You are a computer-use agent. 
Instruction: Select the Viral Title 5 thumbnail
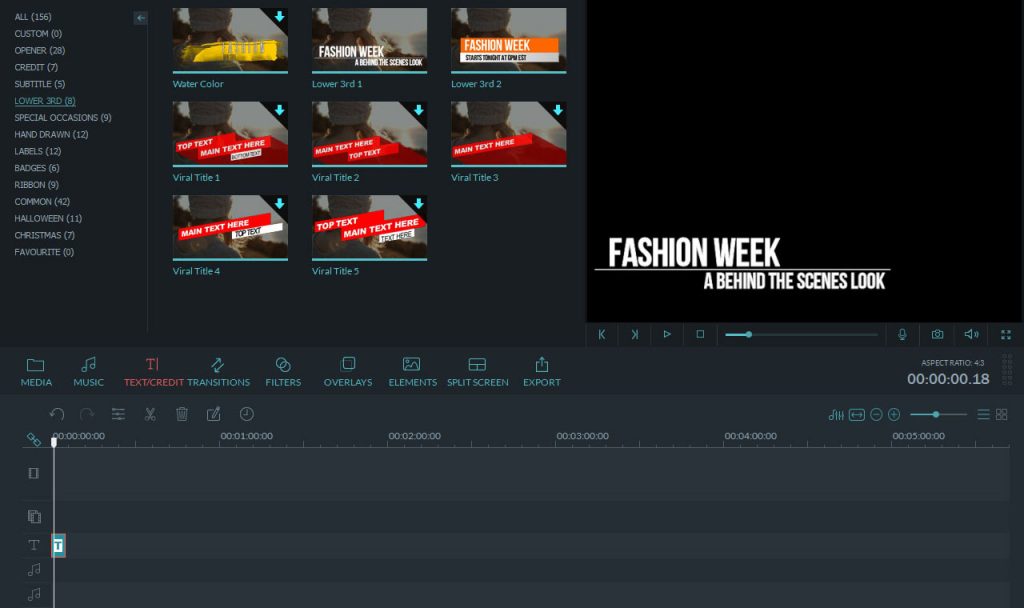[370, 227]
